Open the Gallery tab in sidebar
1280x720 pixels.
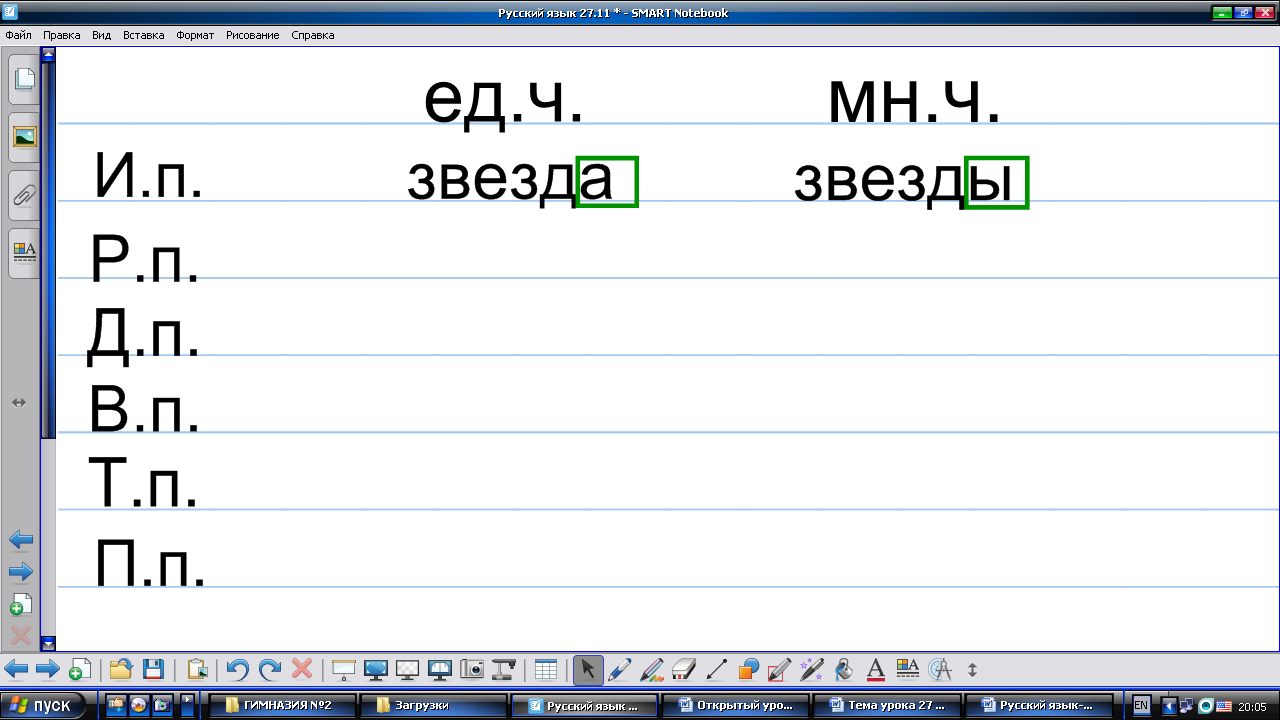[x=24, y=137]
